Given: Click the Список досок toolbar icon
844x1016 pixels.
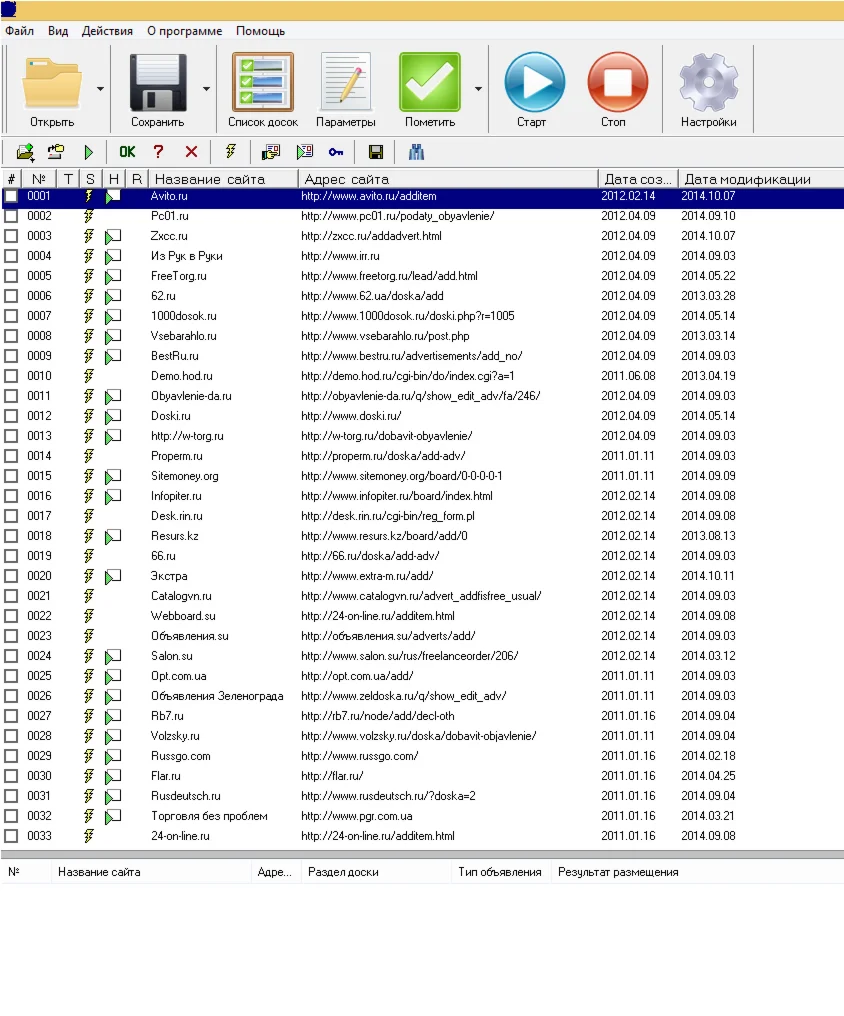Looking at the screenshot, I should click(x=262, y=82).
